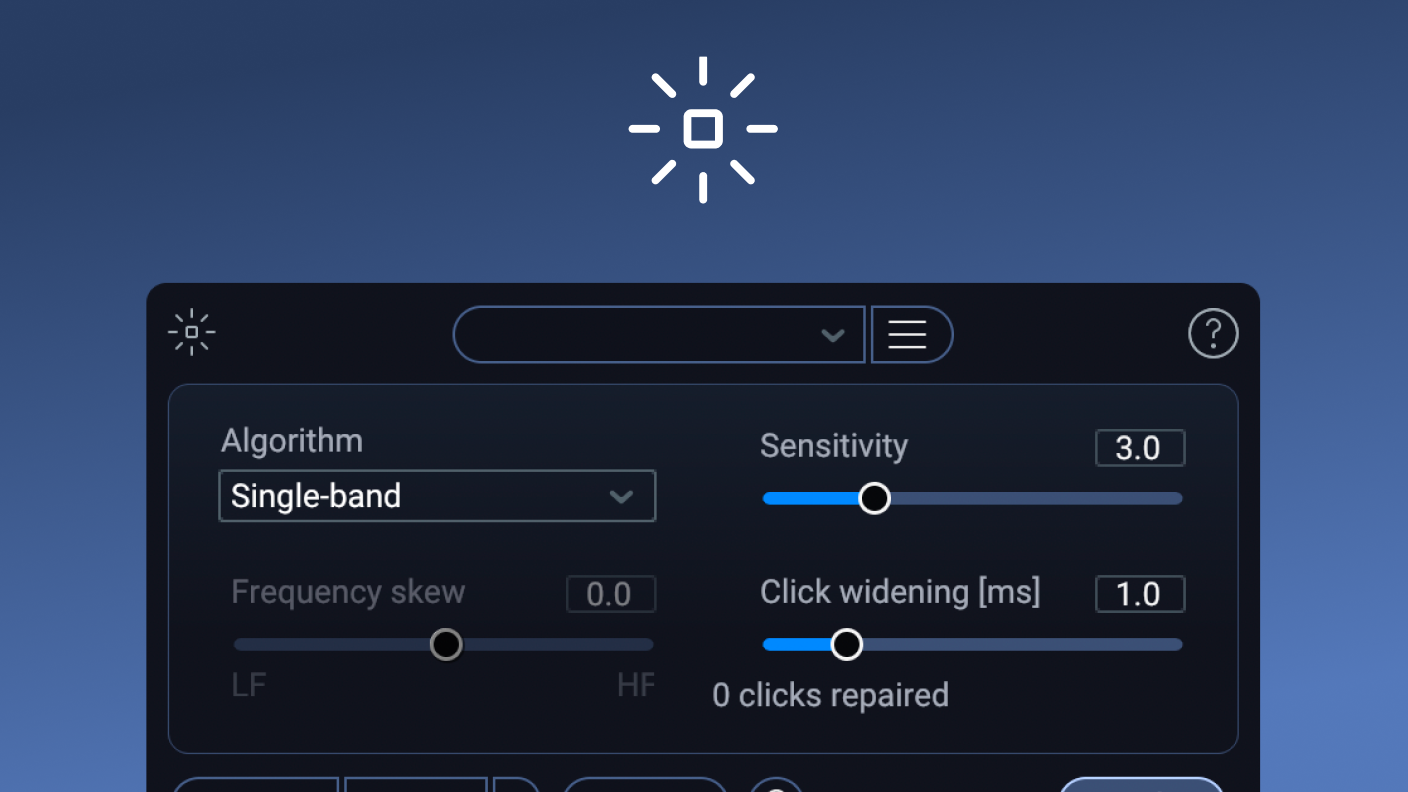Open the preset options hamburger menu

[x=911, y=334]
